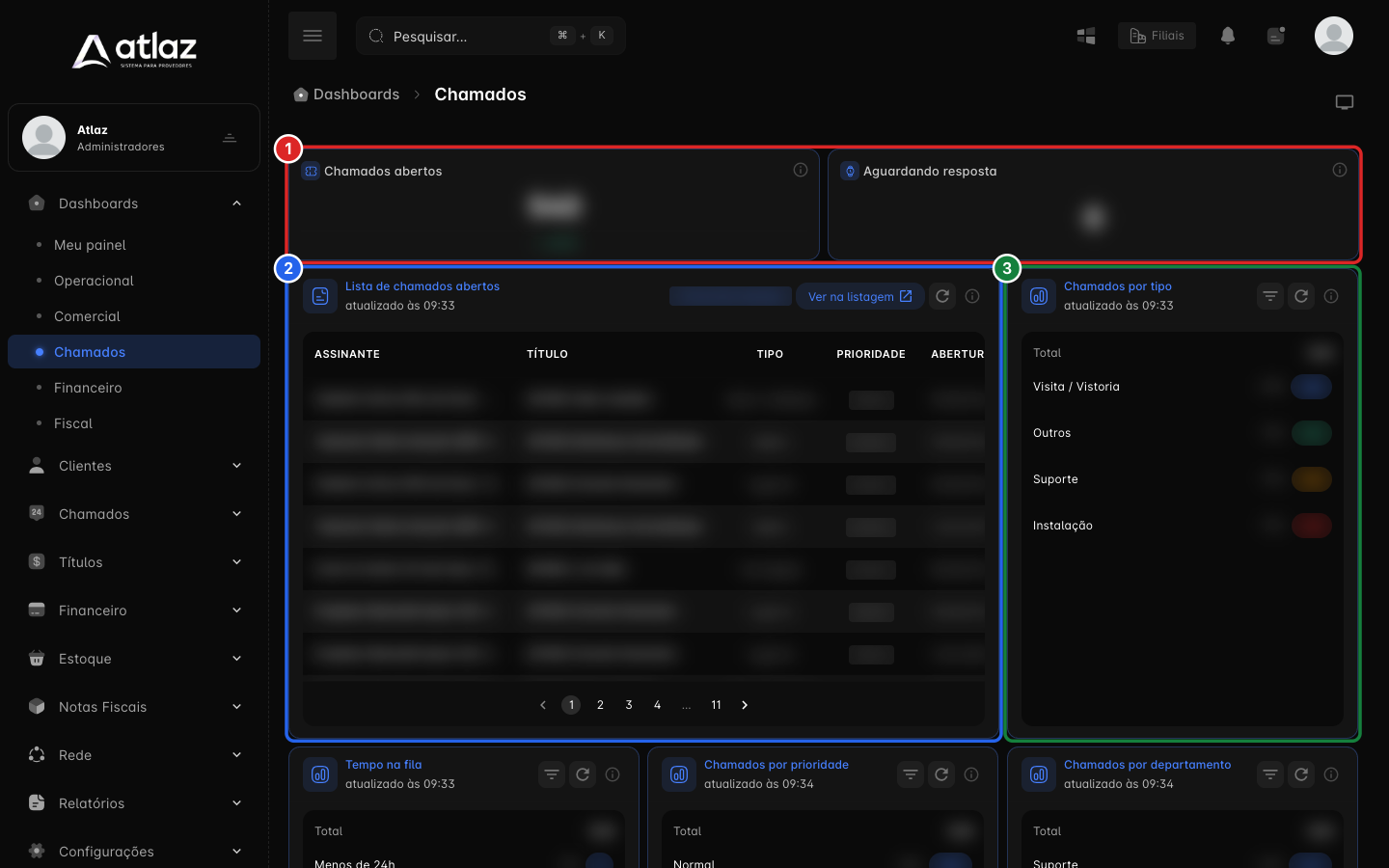Refresh the Chamados por tipo widget
The width and height of the screenshot is (1389, 868).
1301,296
